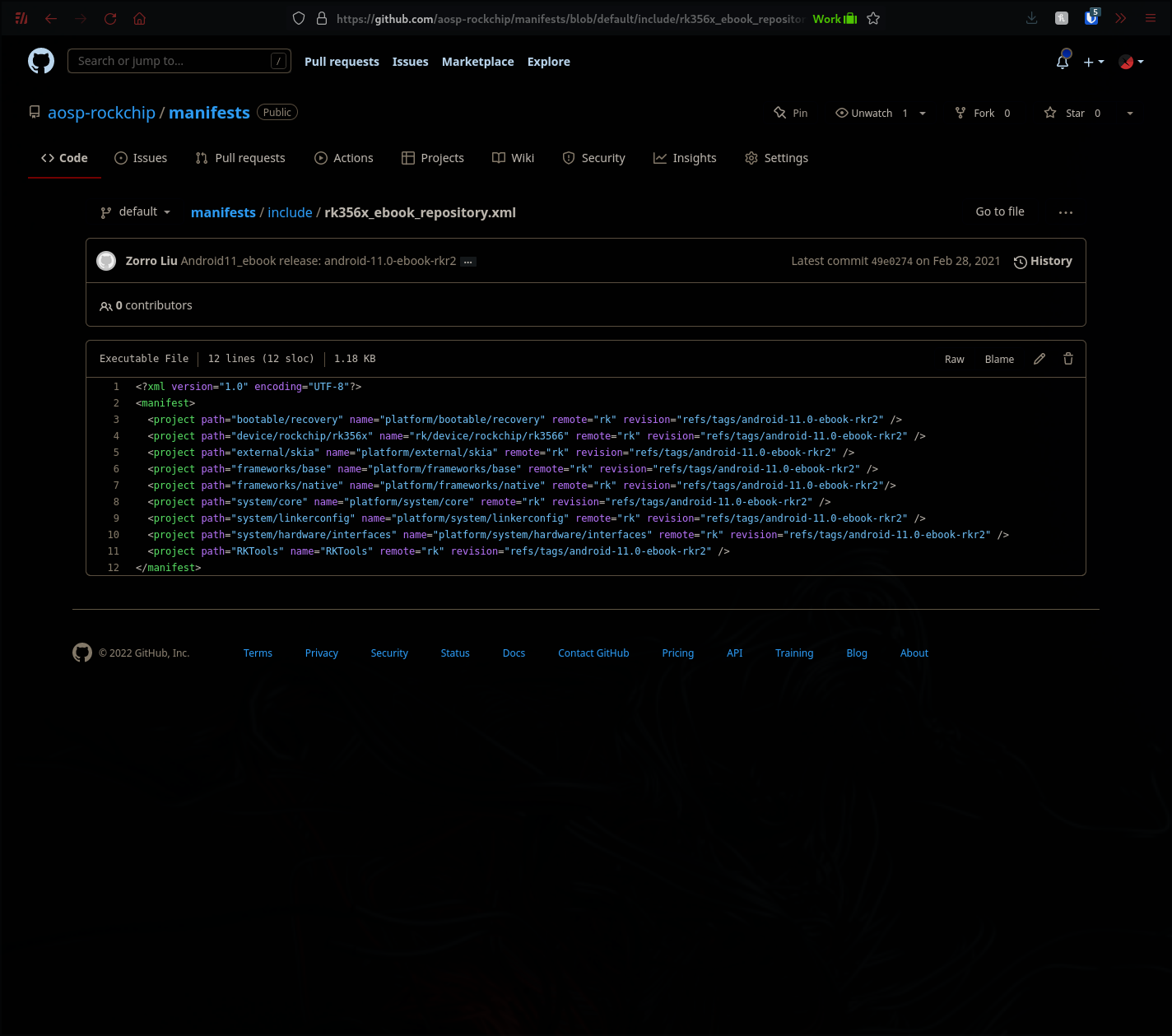Image resolution: width=1172 pixels, height=1036 pixels.
Task: Click Zorro Liu's avatar
Action: 106,261
